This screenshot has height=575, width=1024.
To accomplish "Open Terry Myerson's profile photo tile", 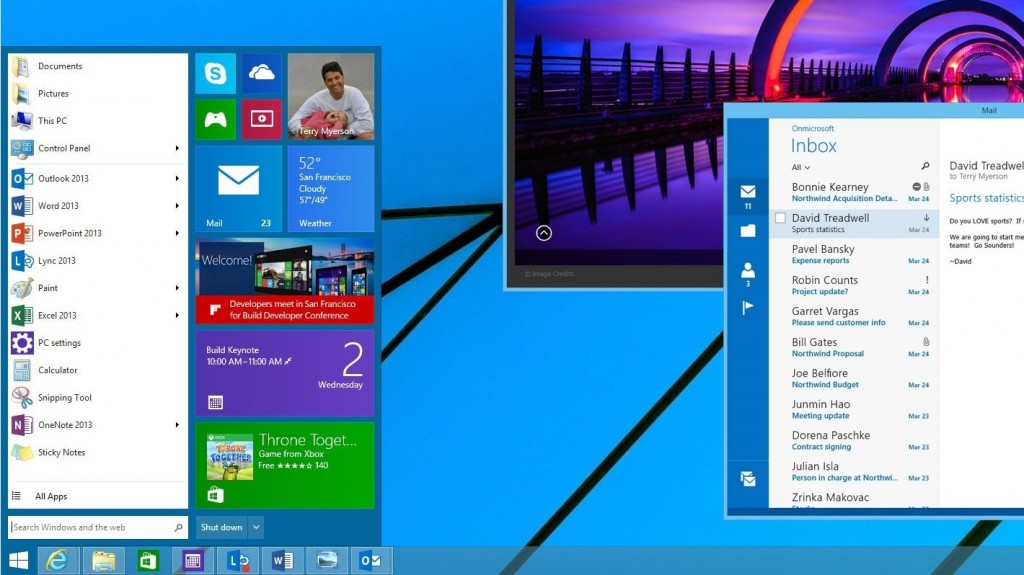I will click(x=330, y=96).
